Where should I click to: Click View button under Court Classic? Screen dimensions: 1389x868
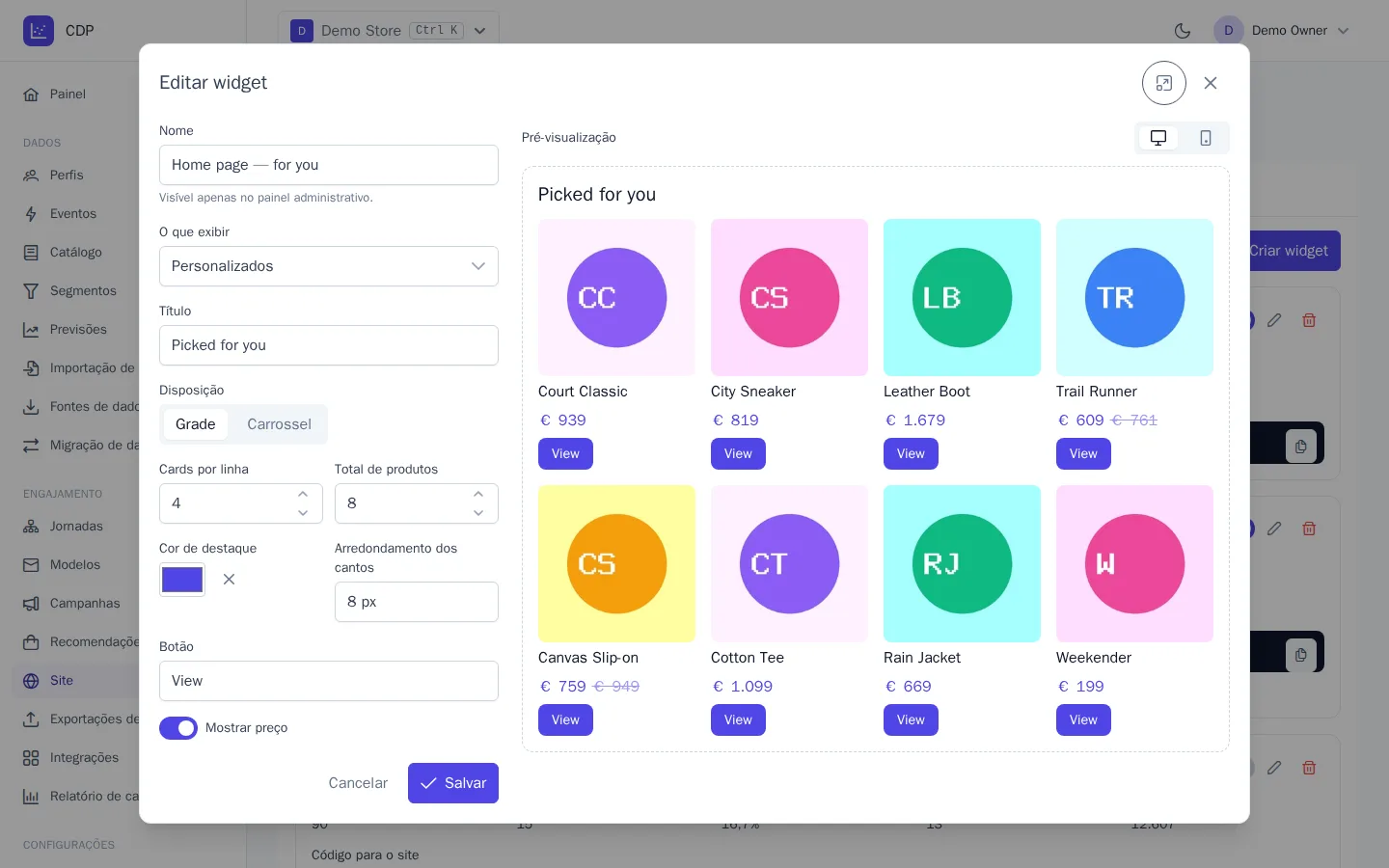[x=565, y=454]
